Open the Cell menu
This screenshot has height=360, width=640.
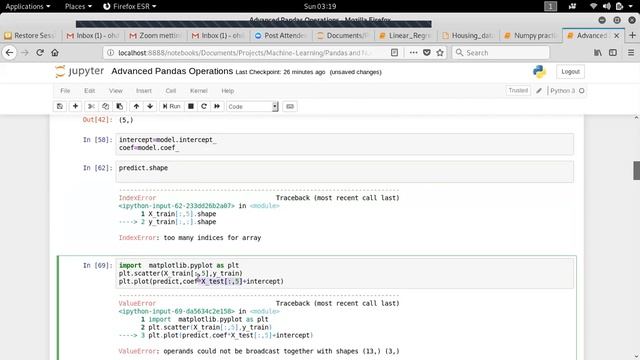click(x=171, y=91)
